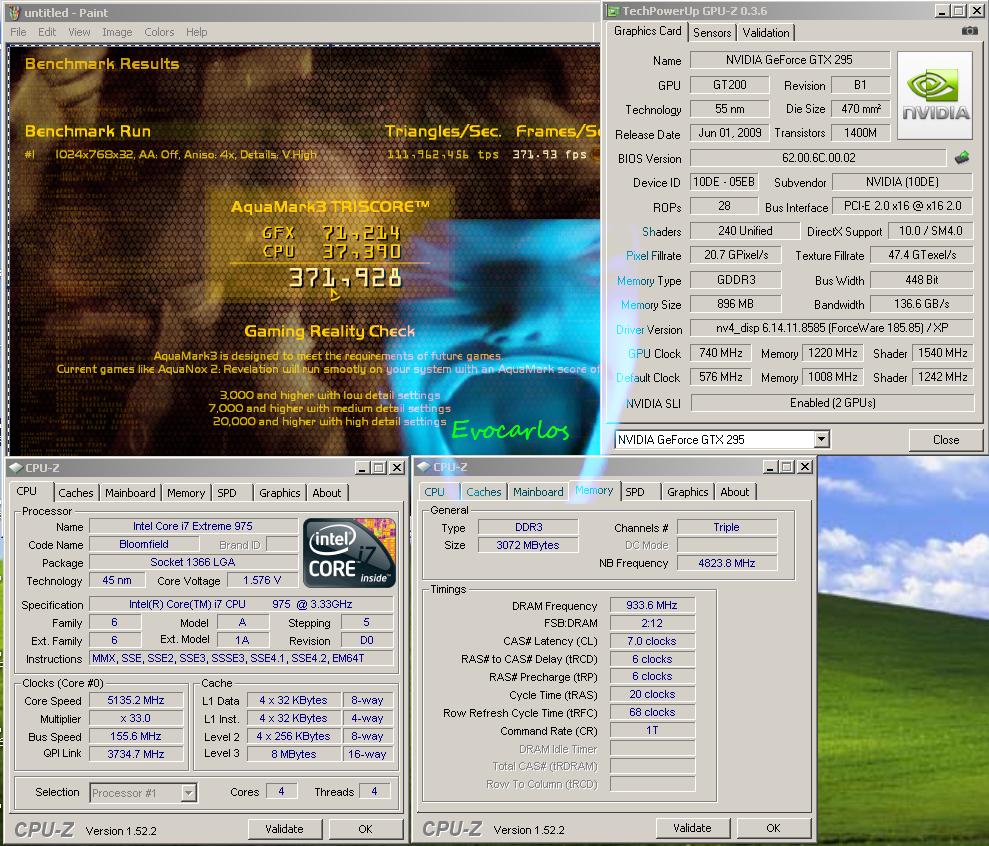989x846 pixels.
Task: Click the BIOS Version field 62.00.6C.00.02
Action: point(818,158)
